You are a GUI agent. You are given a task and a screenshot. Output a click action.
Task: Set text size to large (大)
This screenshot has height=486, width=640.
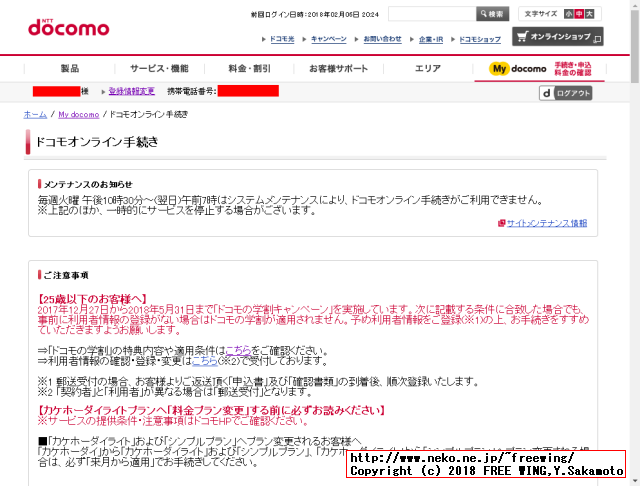pos(589,14)
